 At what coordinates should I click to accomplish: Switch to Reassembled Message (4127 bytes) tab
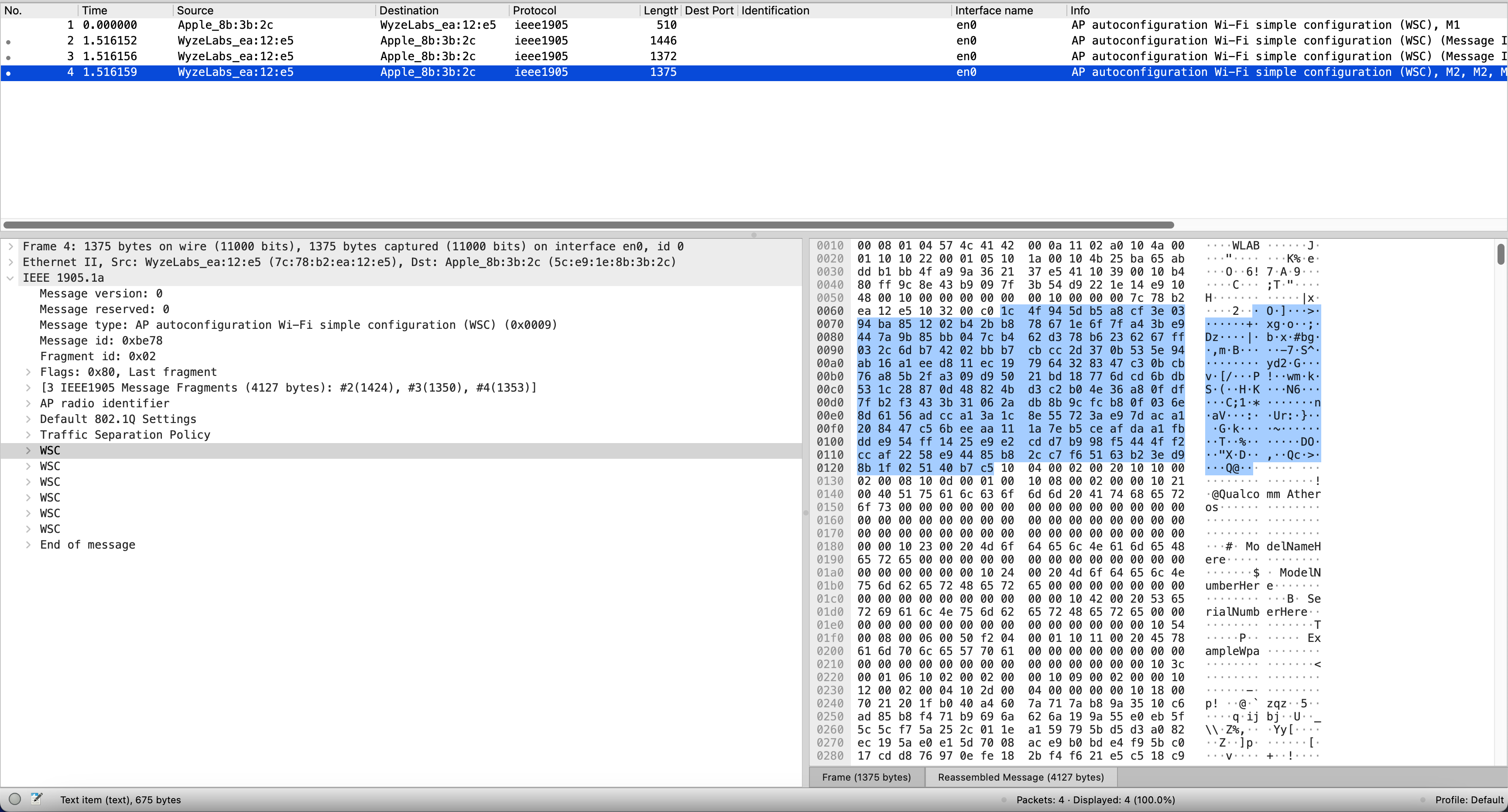click(1021, 777)
